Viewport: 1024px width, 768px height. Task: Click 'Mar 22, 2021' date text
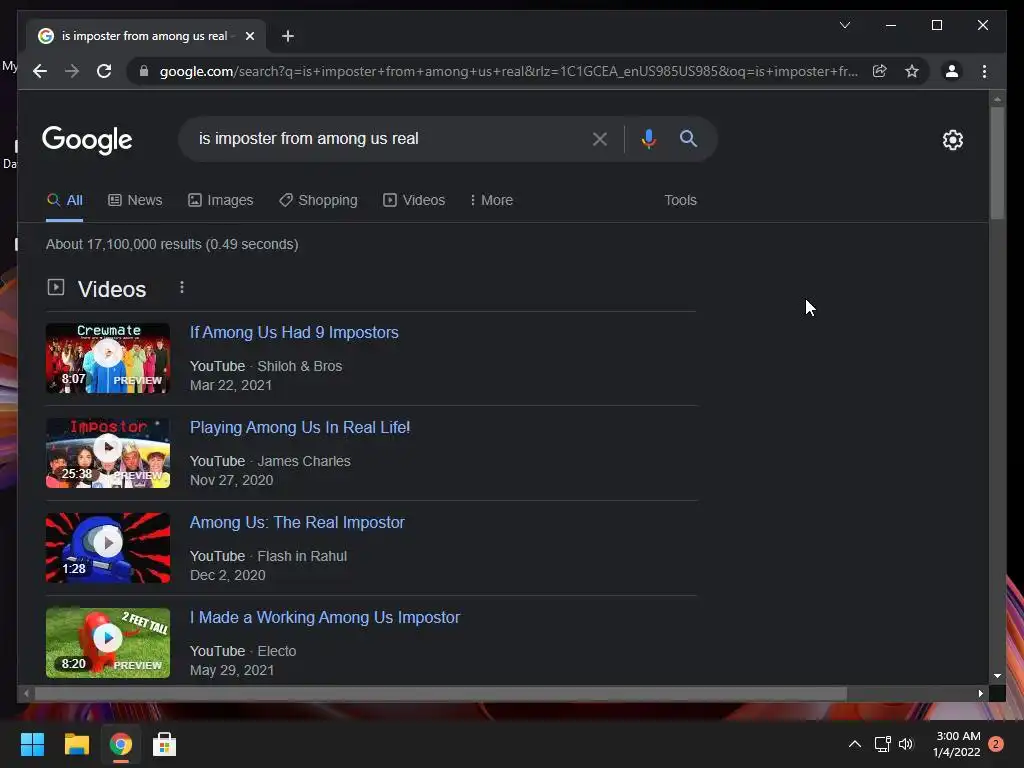[231, 385]
